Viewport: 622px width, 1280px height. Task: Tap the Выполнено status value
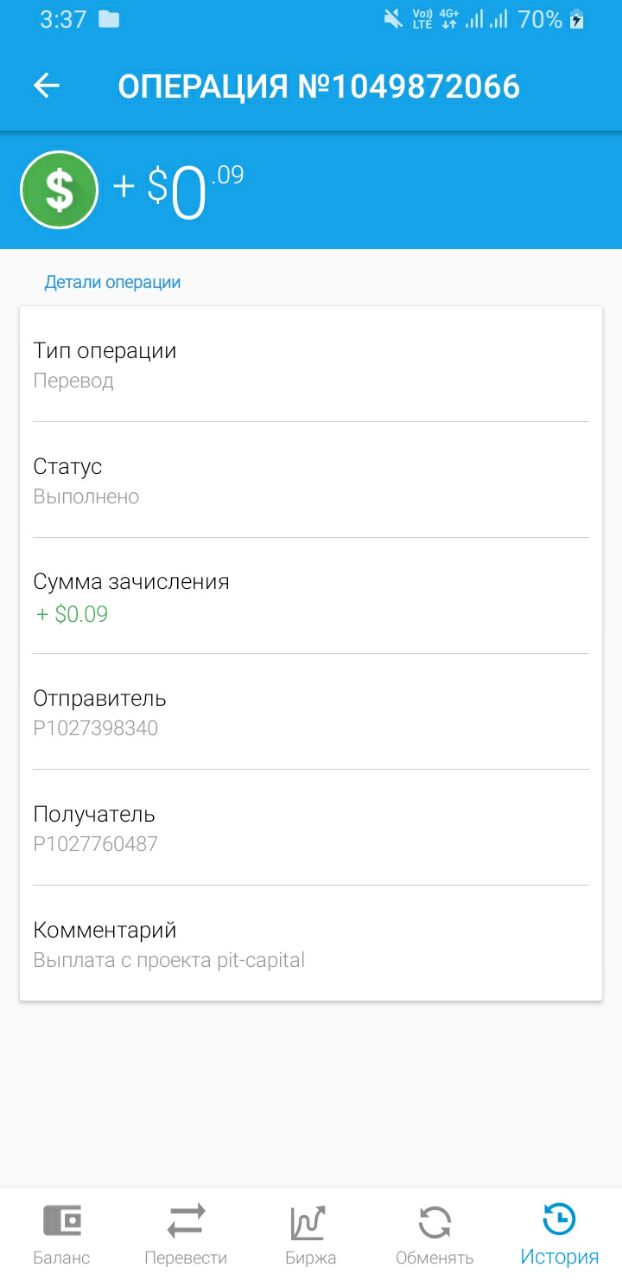(x=86, y=497)
